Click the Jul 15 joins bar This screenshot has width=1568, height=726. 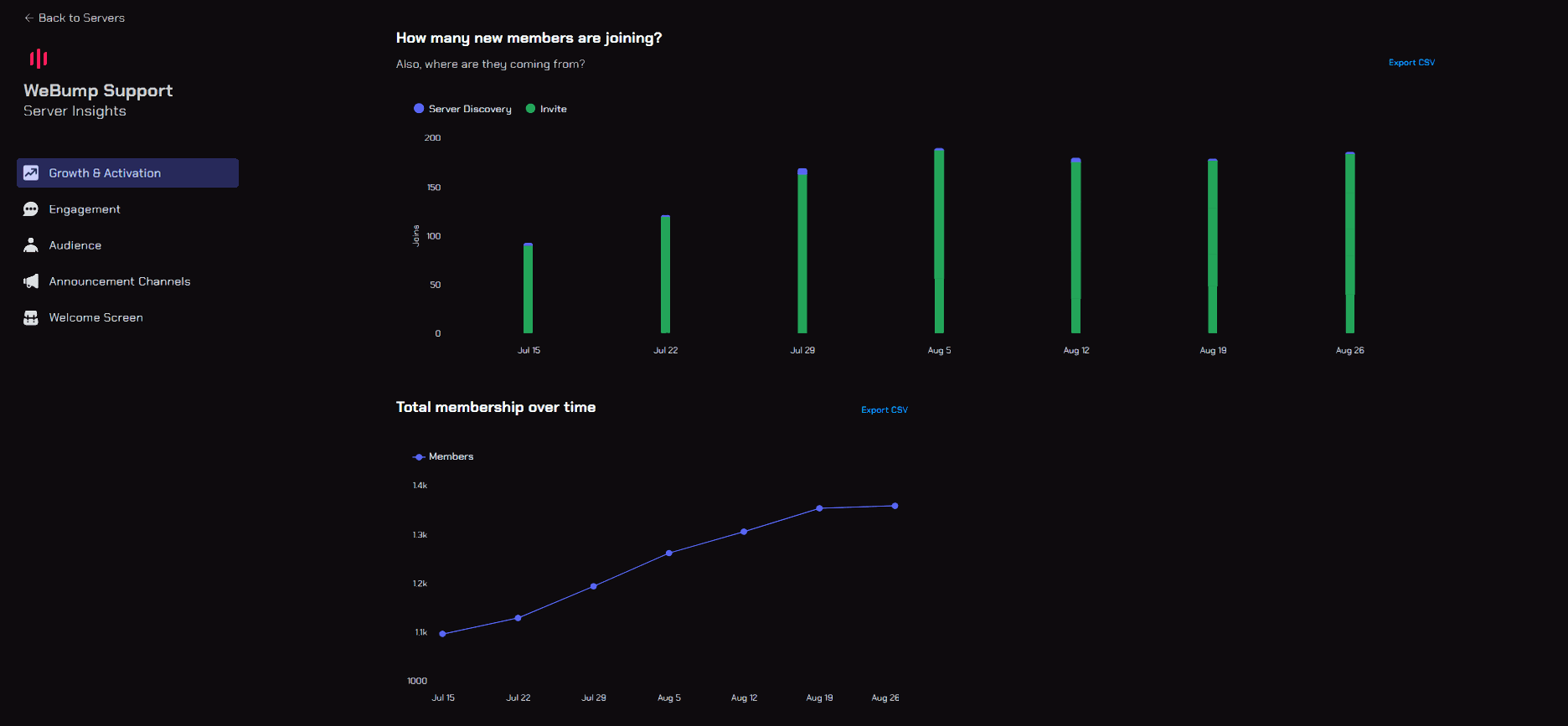pyautogui.click(x=529, y=288)
